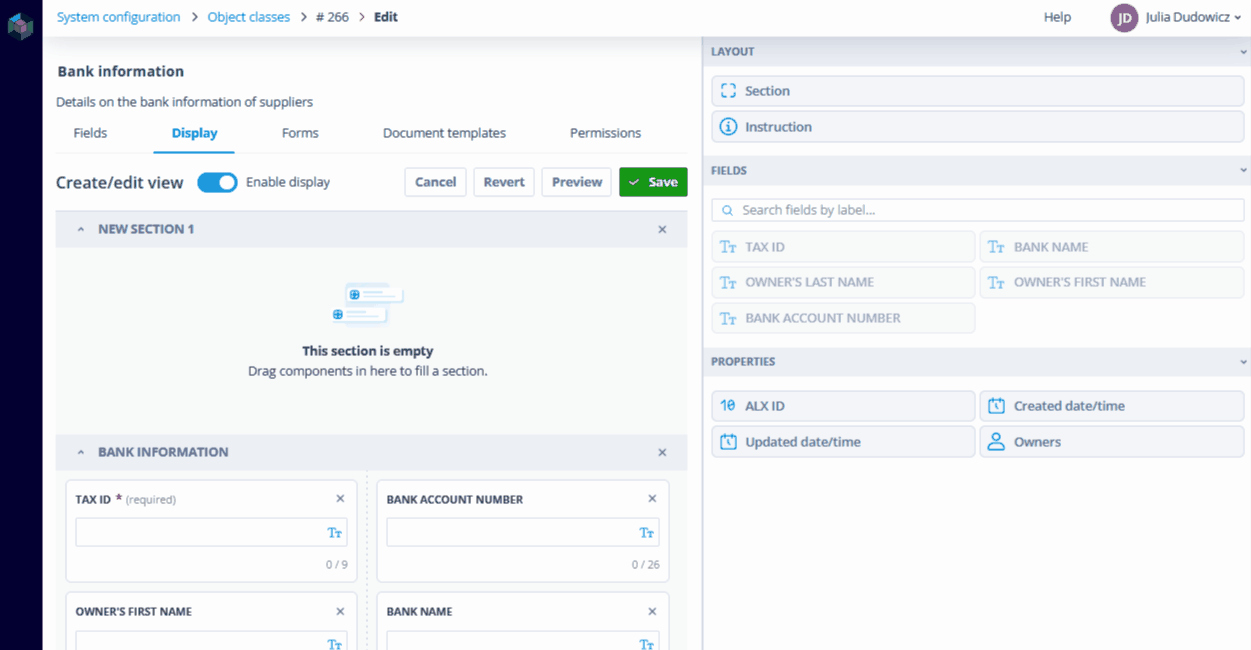Click the Updated date/time calendar icon
This screenshot has width=1251, height=650.
pyautogui.click(x=728, y=442)
